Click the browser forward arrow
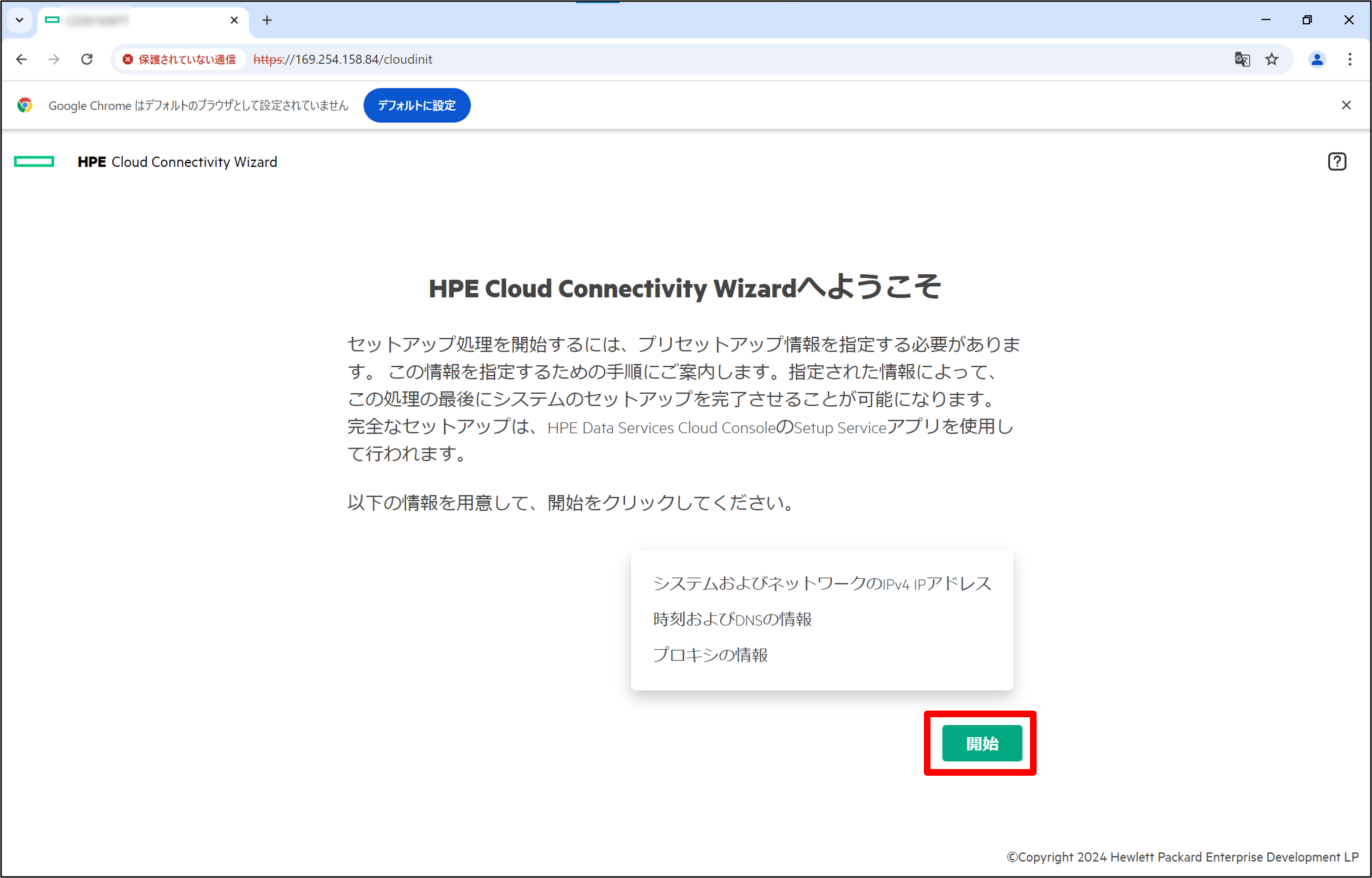 coord(54,59)
